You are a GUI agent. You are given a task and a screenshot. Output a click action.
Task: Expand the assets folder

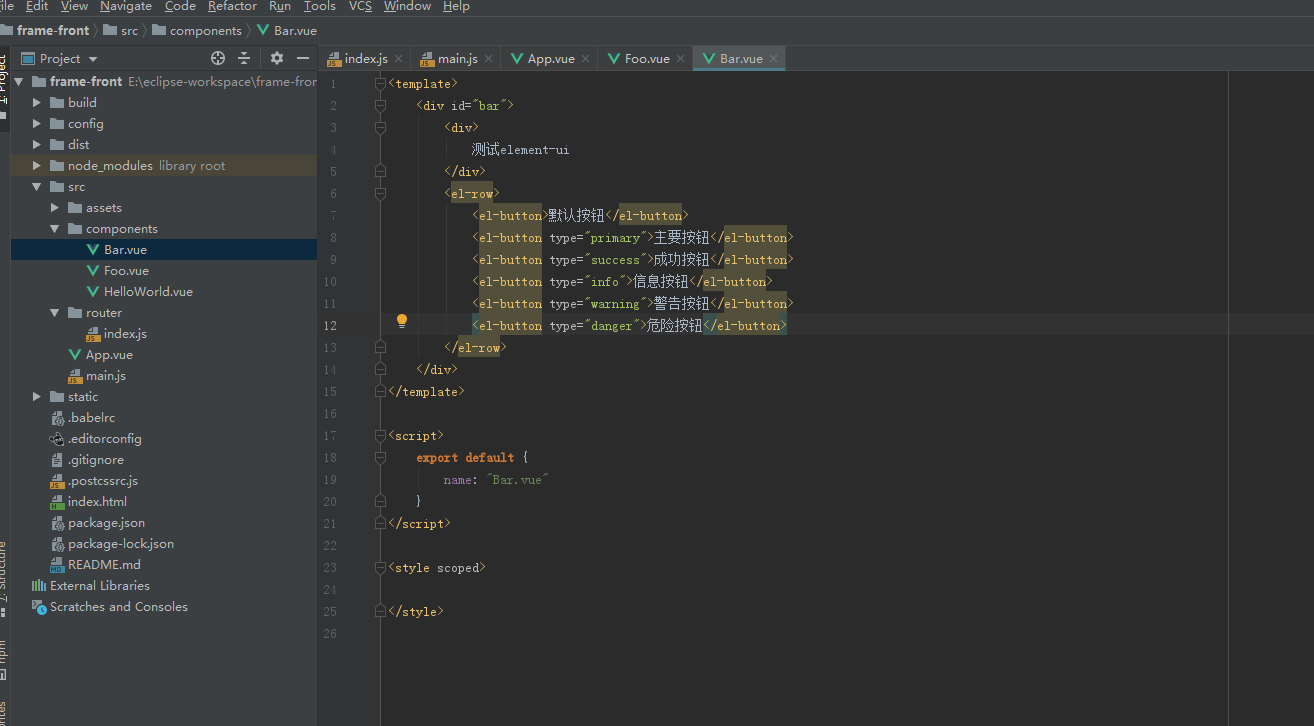[55, 208]
